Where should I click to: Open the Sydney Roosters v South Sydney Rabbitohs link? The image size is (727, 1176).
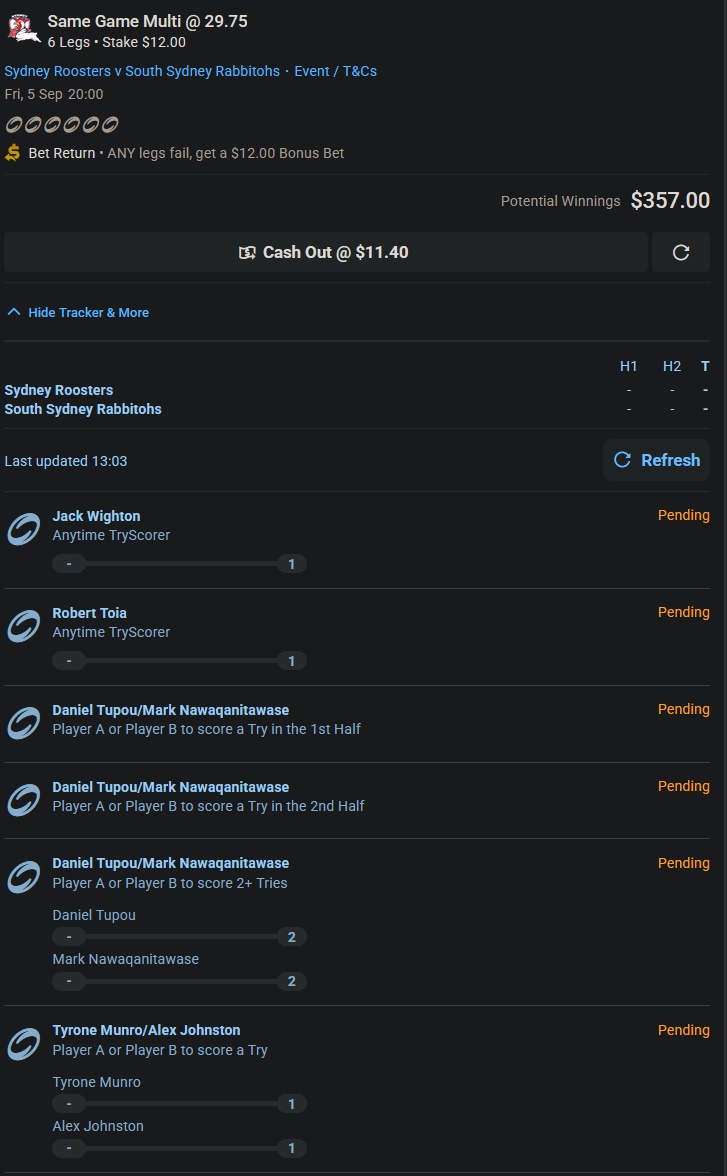coord(142,71)
